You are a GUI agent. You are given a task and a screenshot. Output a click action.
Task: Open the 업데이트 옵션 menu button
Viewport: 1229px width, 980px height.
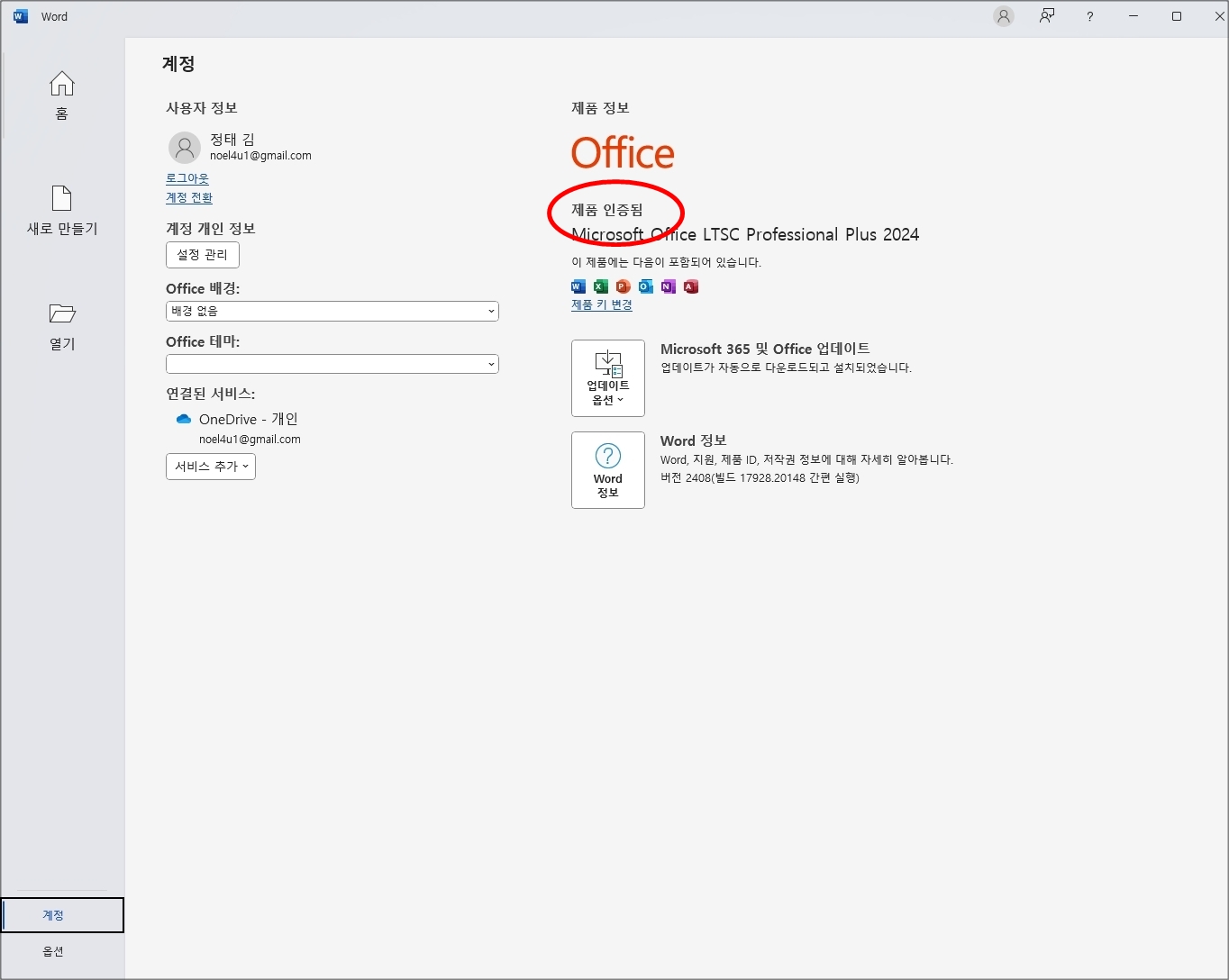608,378
